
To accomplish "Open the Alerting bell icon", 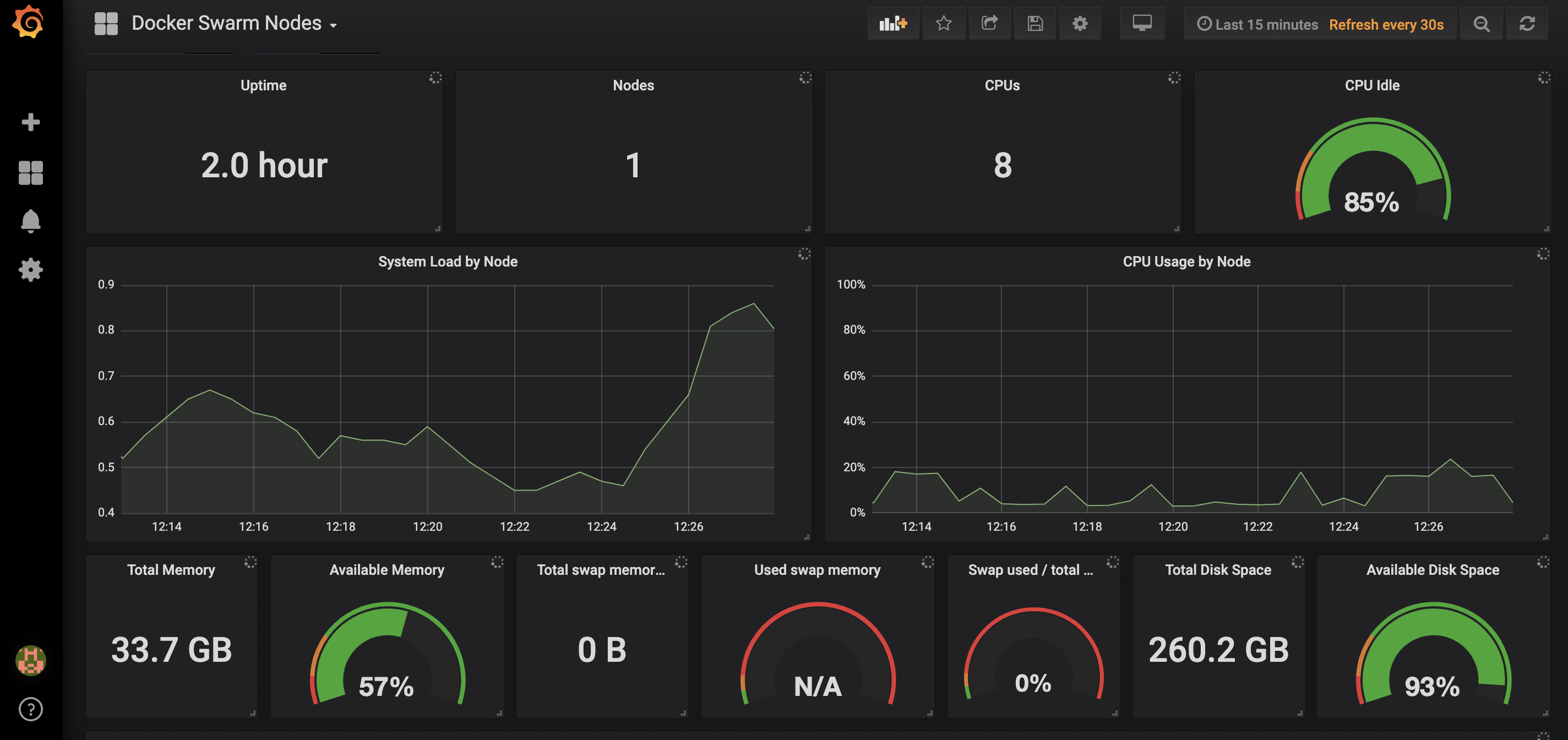I will [30, 221].
